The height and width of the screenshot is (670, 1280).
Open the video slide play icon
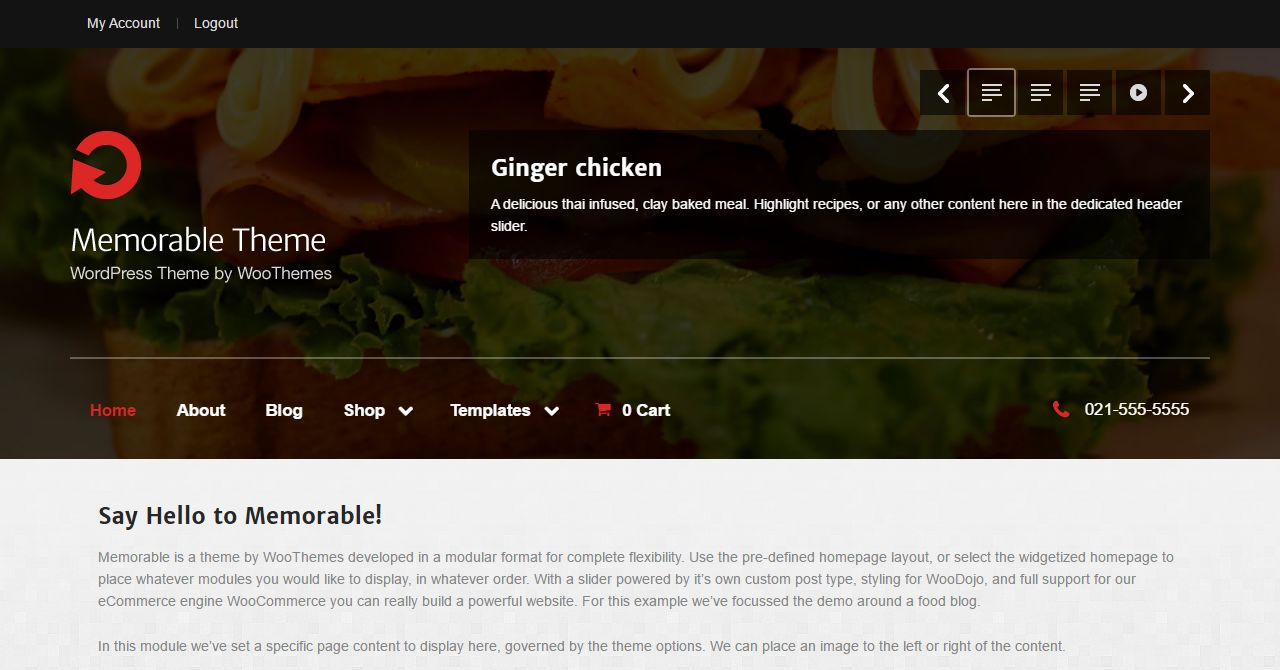coord(1138,93)
